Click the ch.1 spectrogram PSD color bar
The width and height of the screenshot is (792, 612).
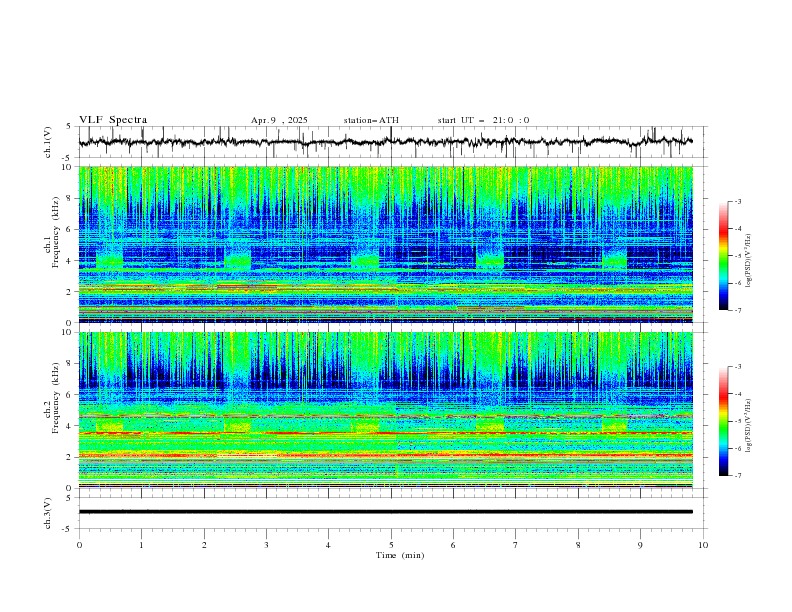724,256
